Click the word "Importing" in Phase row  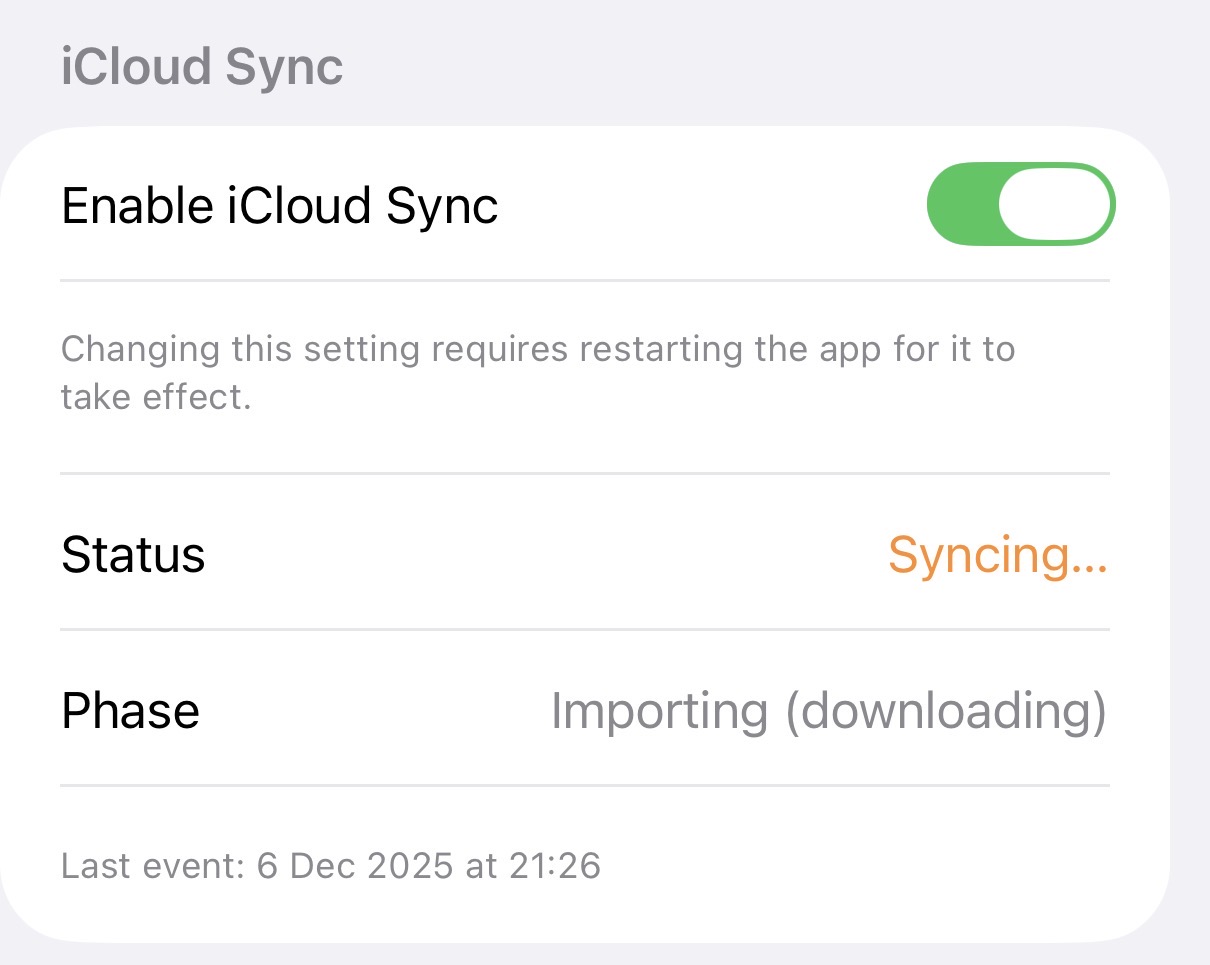point(659,711)
